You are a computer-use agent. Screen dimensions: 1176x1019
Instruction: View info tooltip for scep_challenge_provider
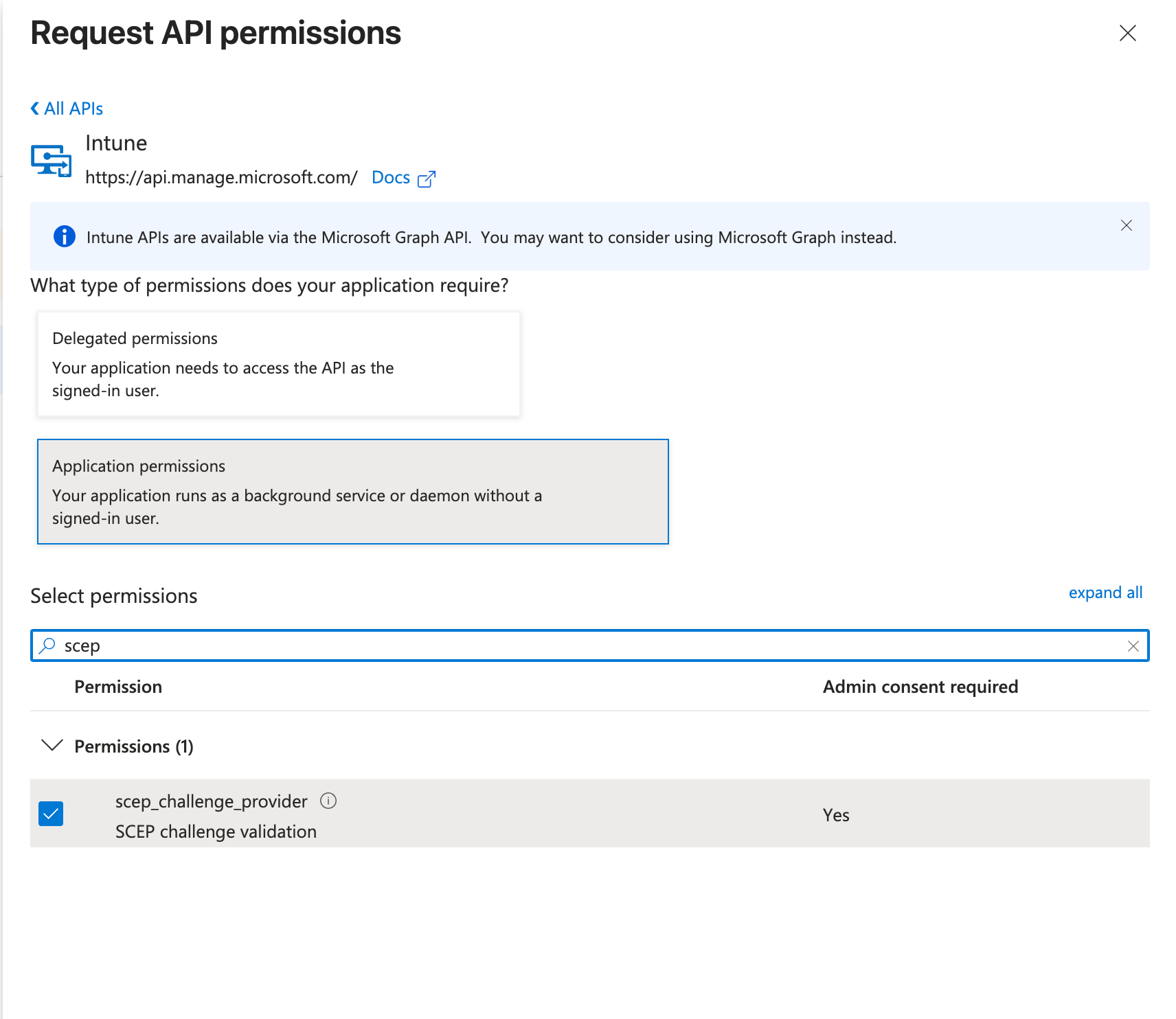pos(328,801)
